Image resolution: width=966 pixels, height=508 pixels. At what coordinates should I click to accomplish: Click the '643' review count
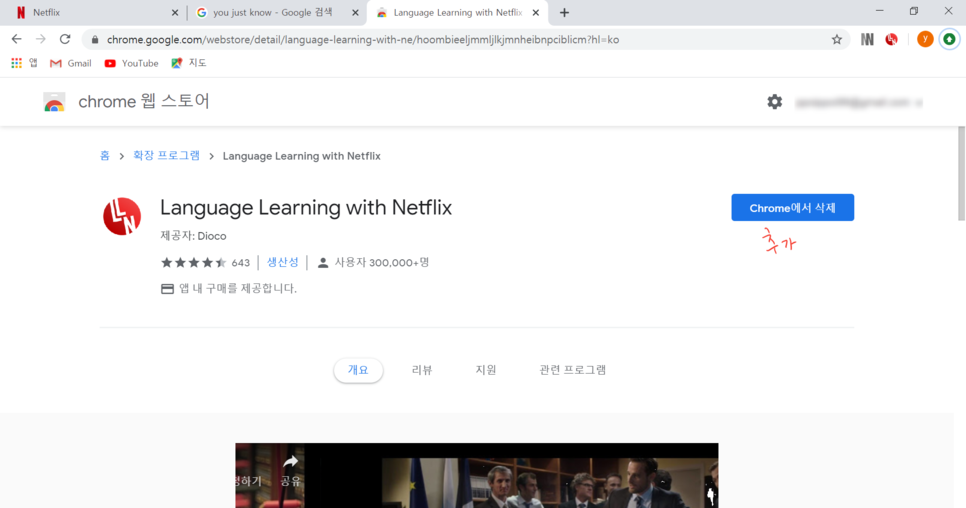click(241, 263)
